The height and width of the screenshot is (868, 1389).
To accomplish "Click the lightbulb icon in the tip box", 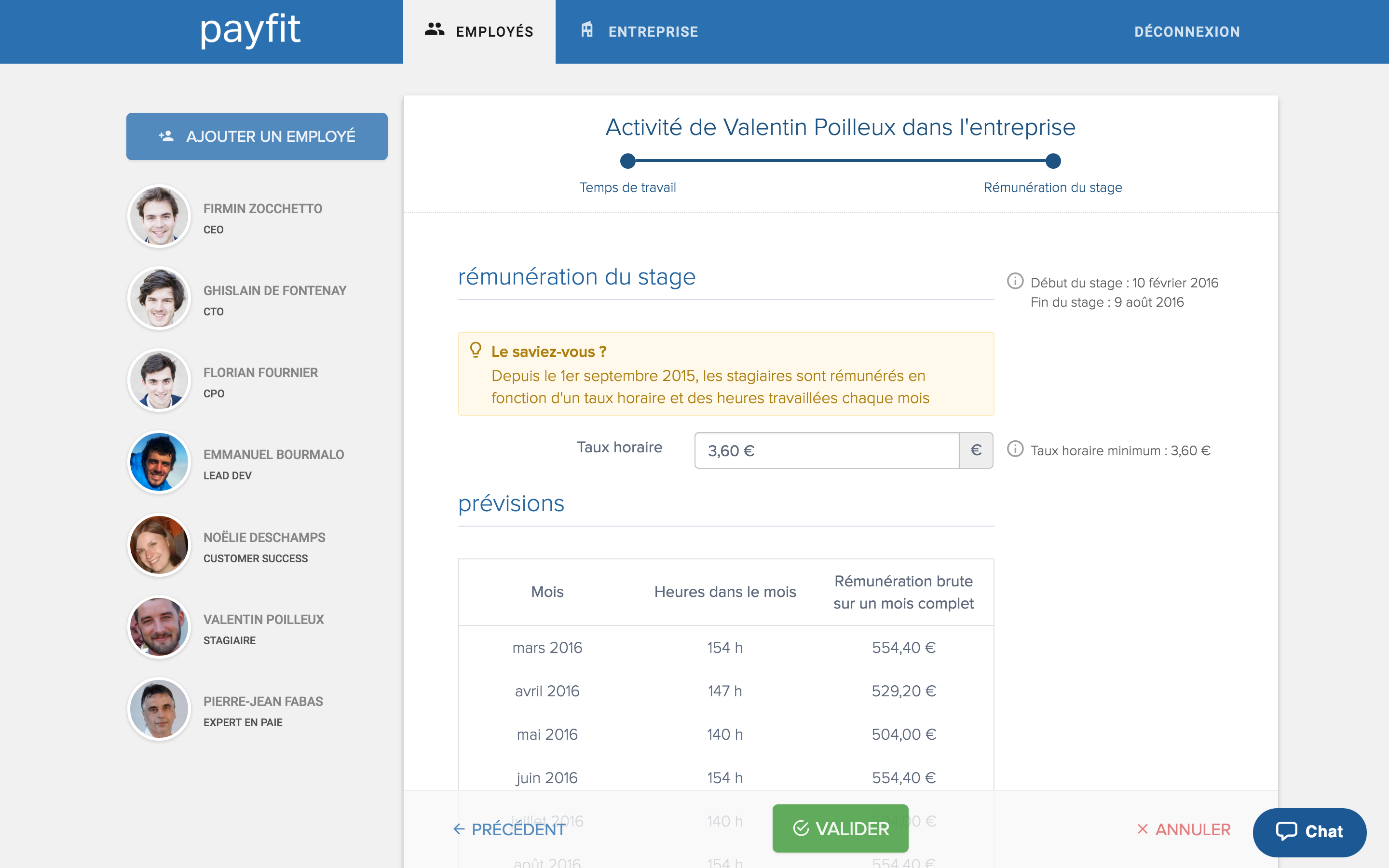I will tap(475, 350).
